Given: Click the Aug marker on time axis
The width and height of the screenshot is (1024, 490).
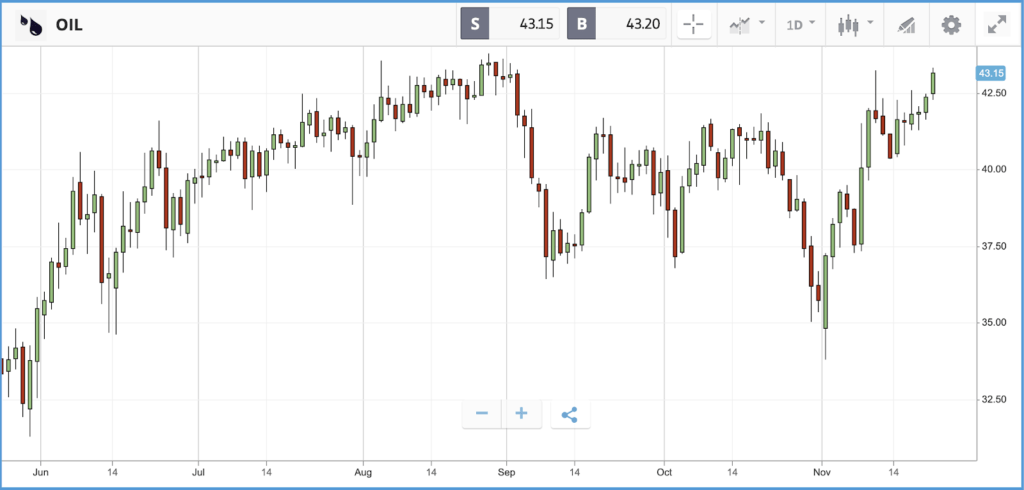Looking at the screenshot, I should [x=363, y=472].
